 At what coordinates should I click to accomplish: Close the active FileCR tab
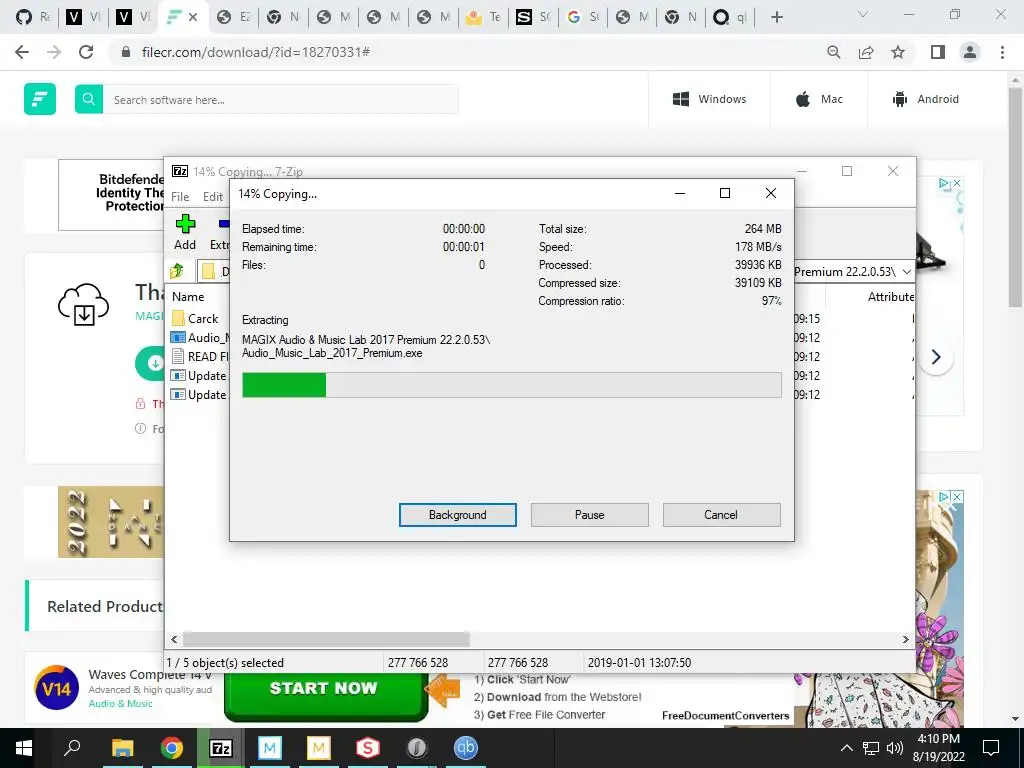193,18
